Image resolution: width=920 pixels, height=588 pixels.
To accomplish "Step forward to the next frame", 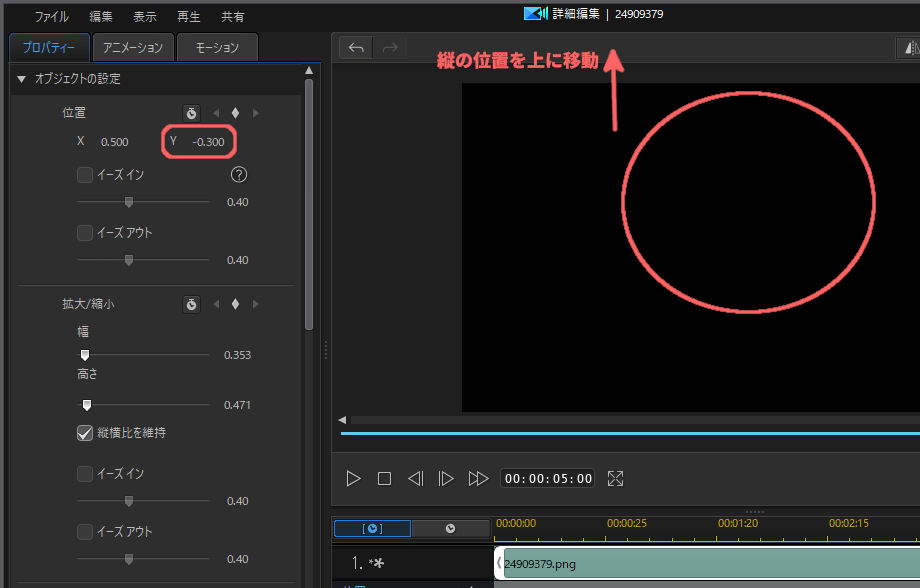I will [446, 479].
